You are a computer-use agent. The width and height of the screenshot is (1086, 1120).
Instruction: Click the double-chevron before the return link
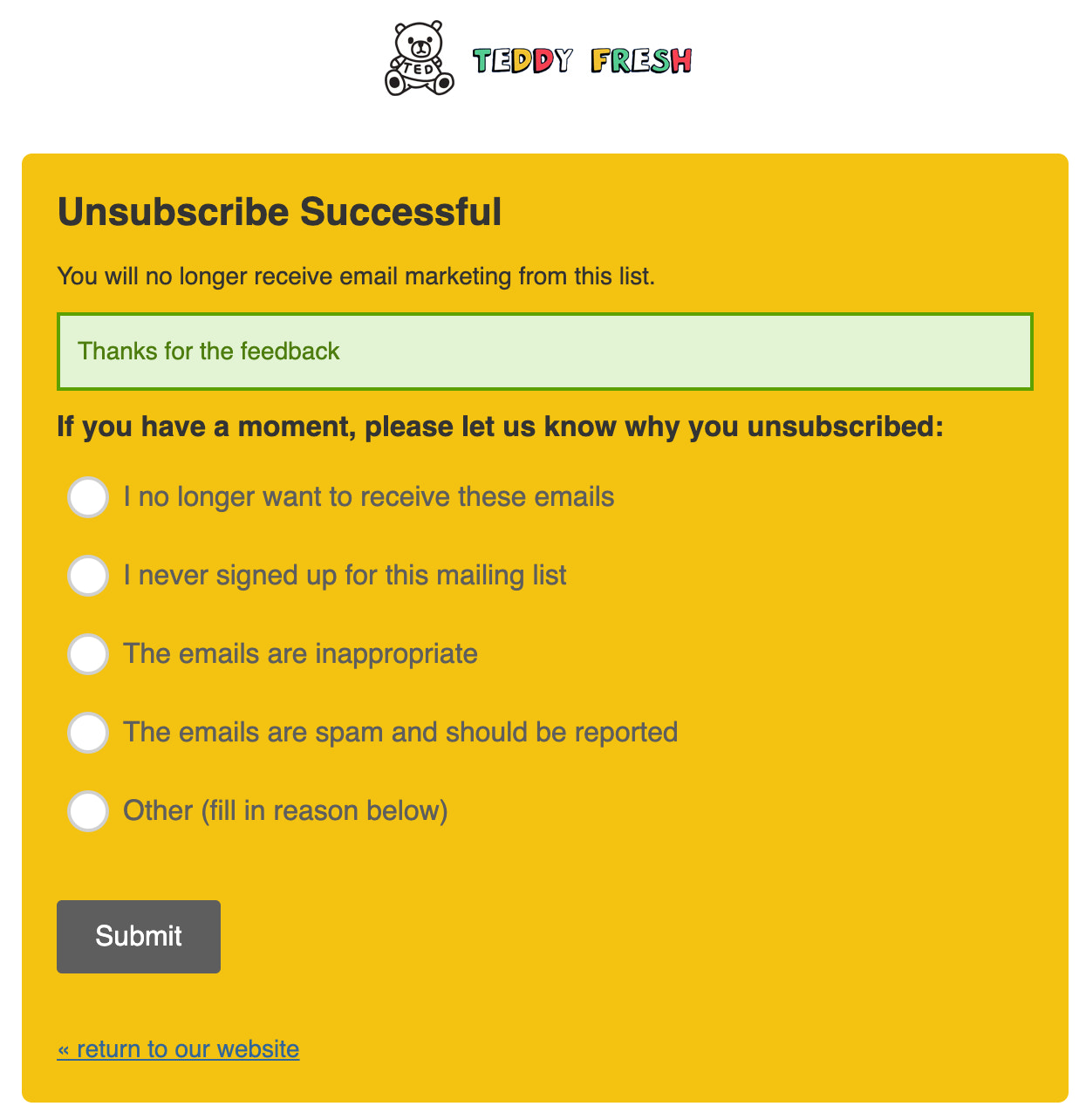65,1048
